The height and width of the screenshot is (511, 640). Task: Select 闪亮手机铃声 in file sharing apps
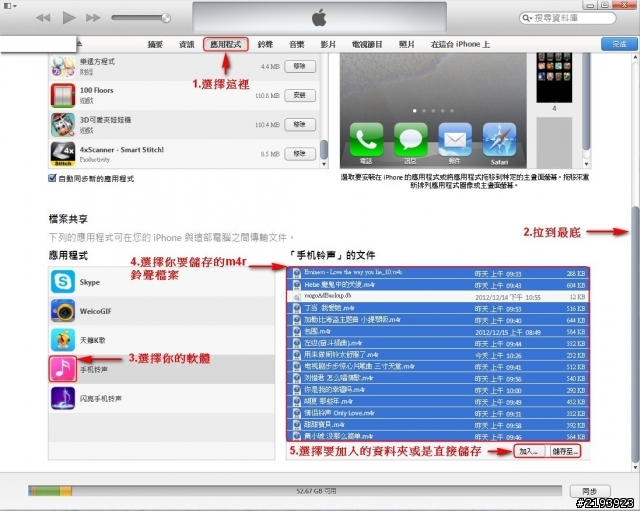point(162,398)
